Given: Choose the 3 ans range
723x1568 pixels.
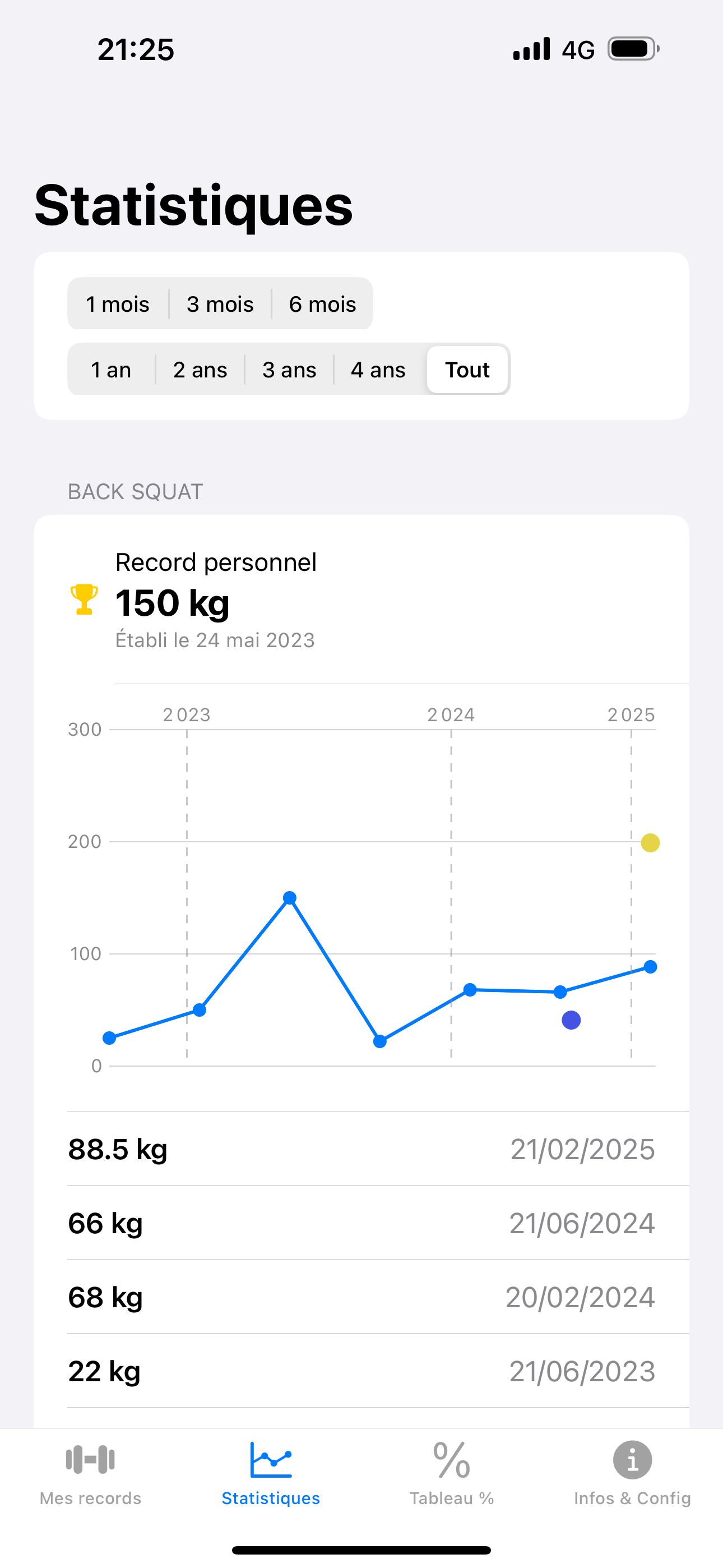Looking at the screenshot, I should click(x=289, y=370).
